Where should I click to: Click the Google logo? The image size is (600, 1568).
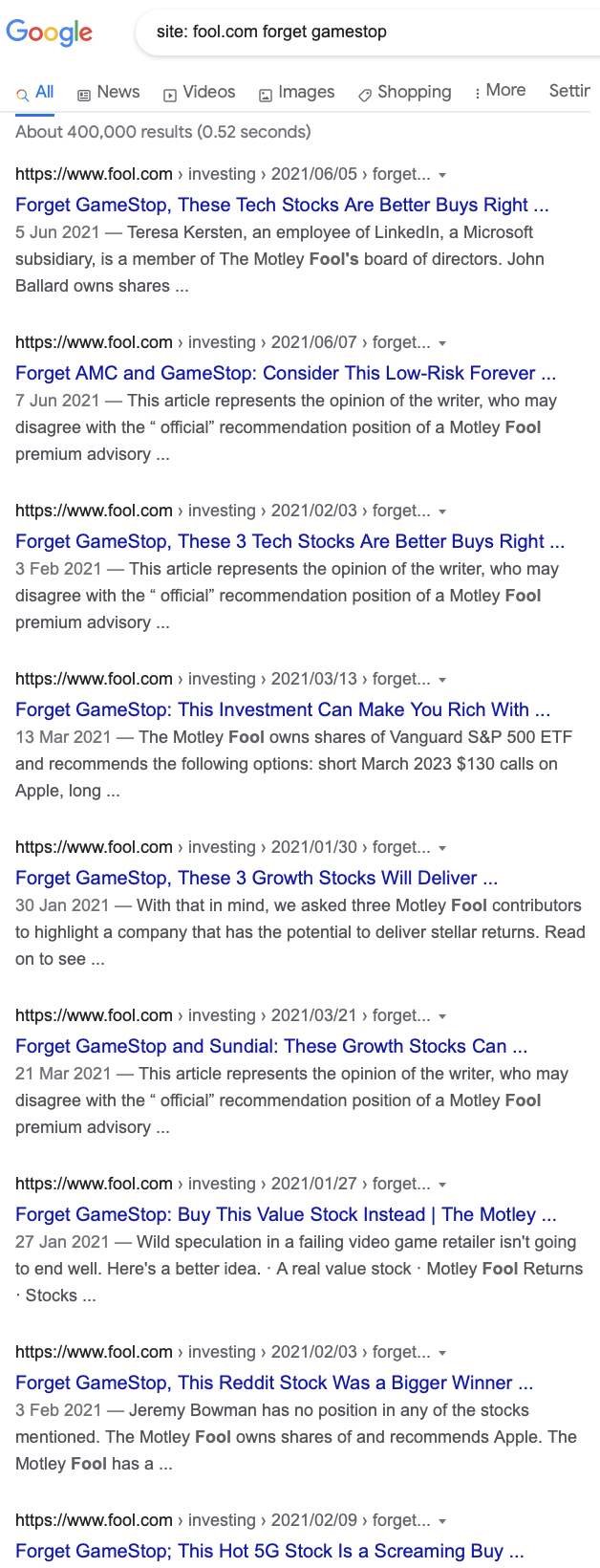coord(50,33)
